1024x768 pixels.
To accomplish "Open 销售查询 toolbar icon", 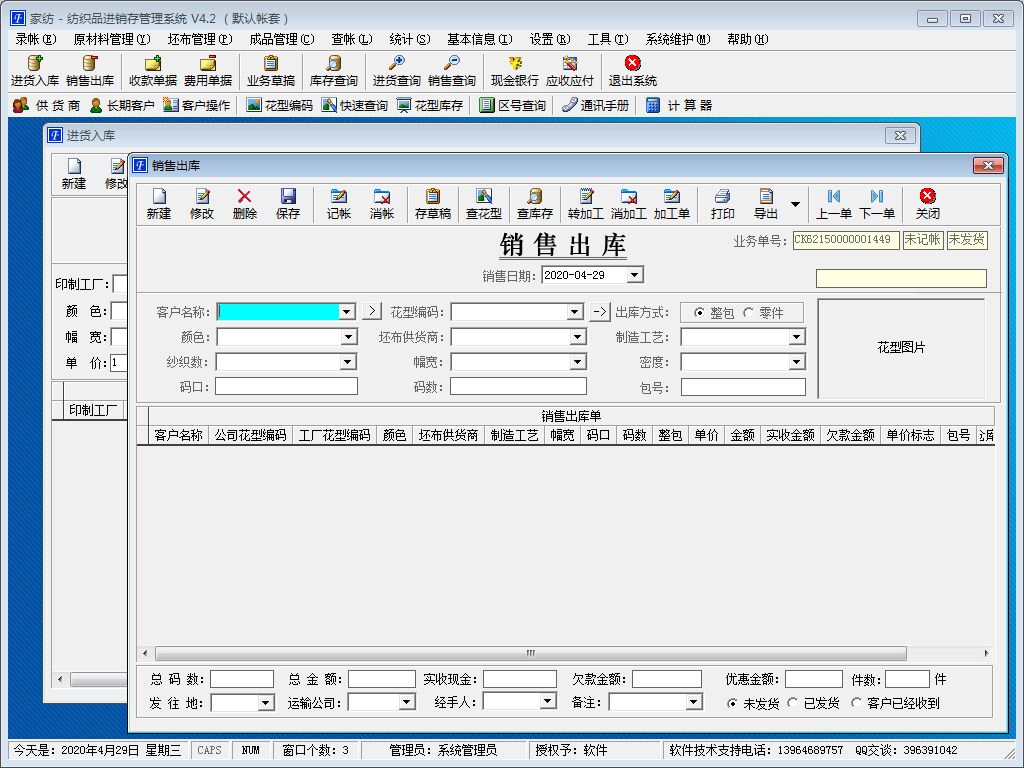I will pyautogui.click(x=451, y=71).
